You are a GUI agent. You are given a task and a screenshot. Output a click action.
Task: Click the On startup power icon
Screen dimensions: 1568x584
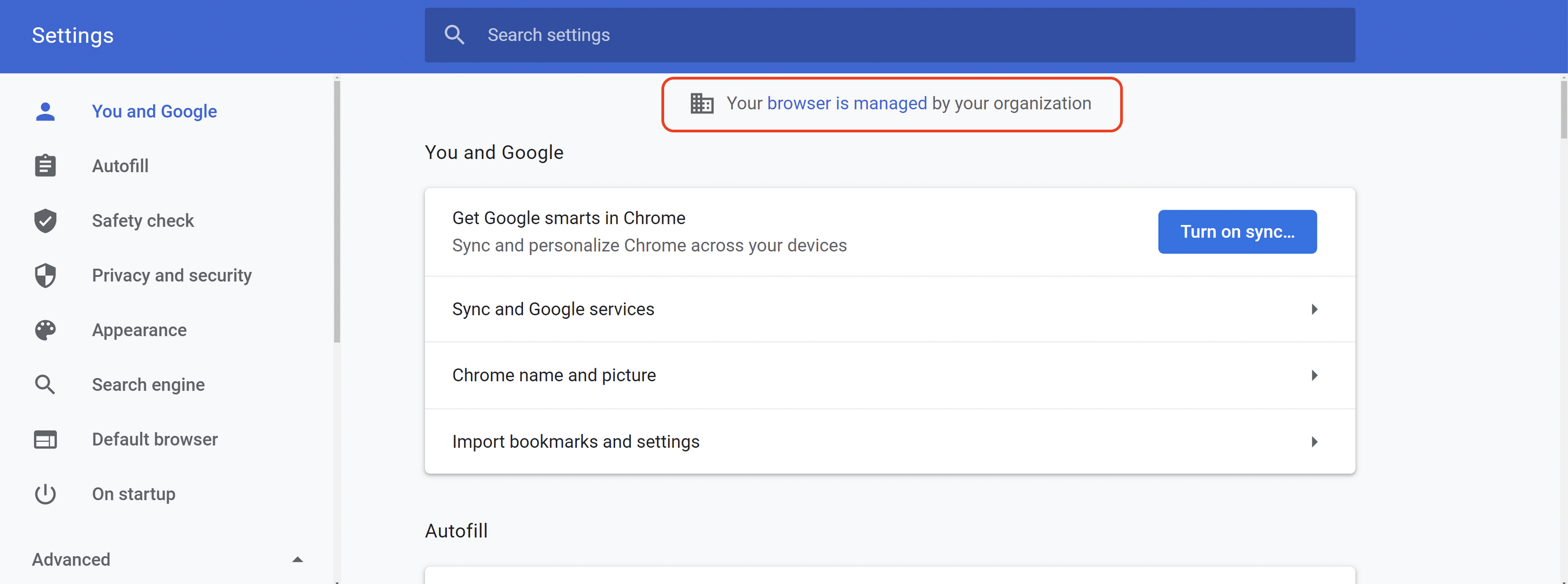(45, 494)
